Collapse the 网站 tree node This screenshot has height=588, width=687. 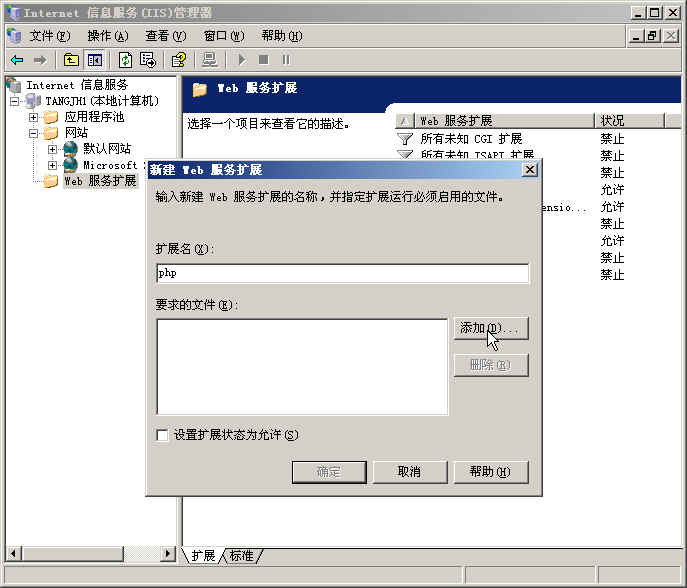[x=34, y=133]
